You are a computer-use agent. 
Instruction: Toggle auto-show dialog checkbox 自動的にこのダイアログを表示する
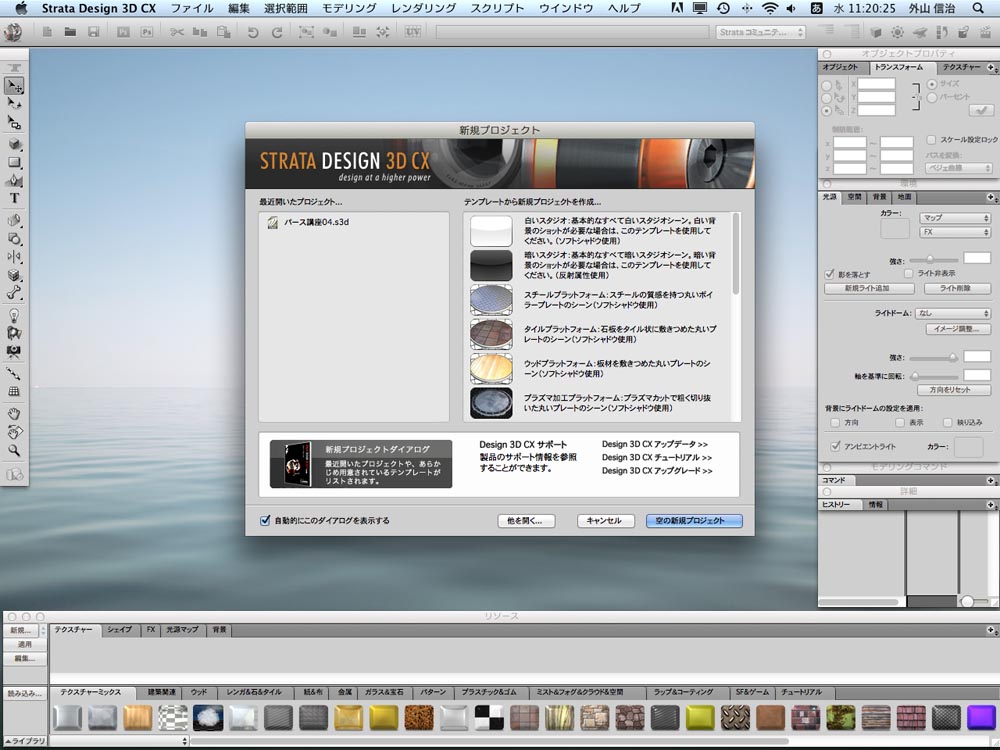click(265, 520)
